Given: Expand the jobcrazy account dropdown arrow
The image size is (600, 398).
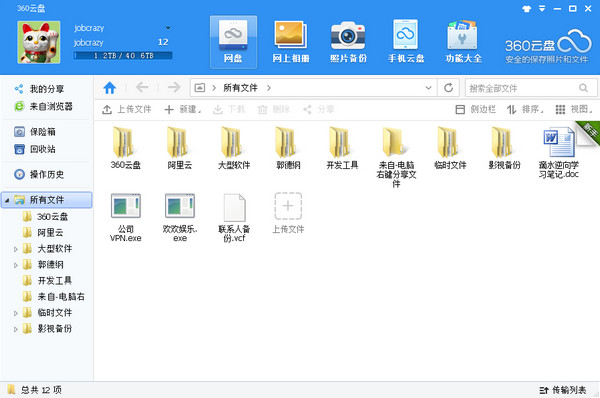Looking at the screenshot, I should 168,28.
